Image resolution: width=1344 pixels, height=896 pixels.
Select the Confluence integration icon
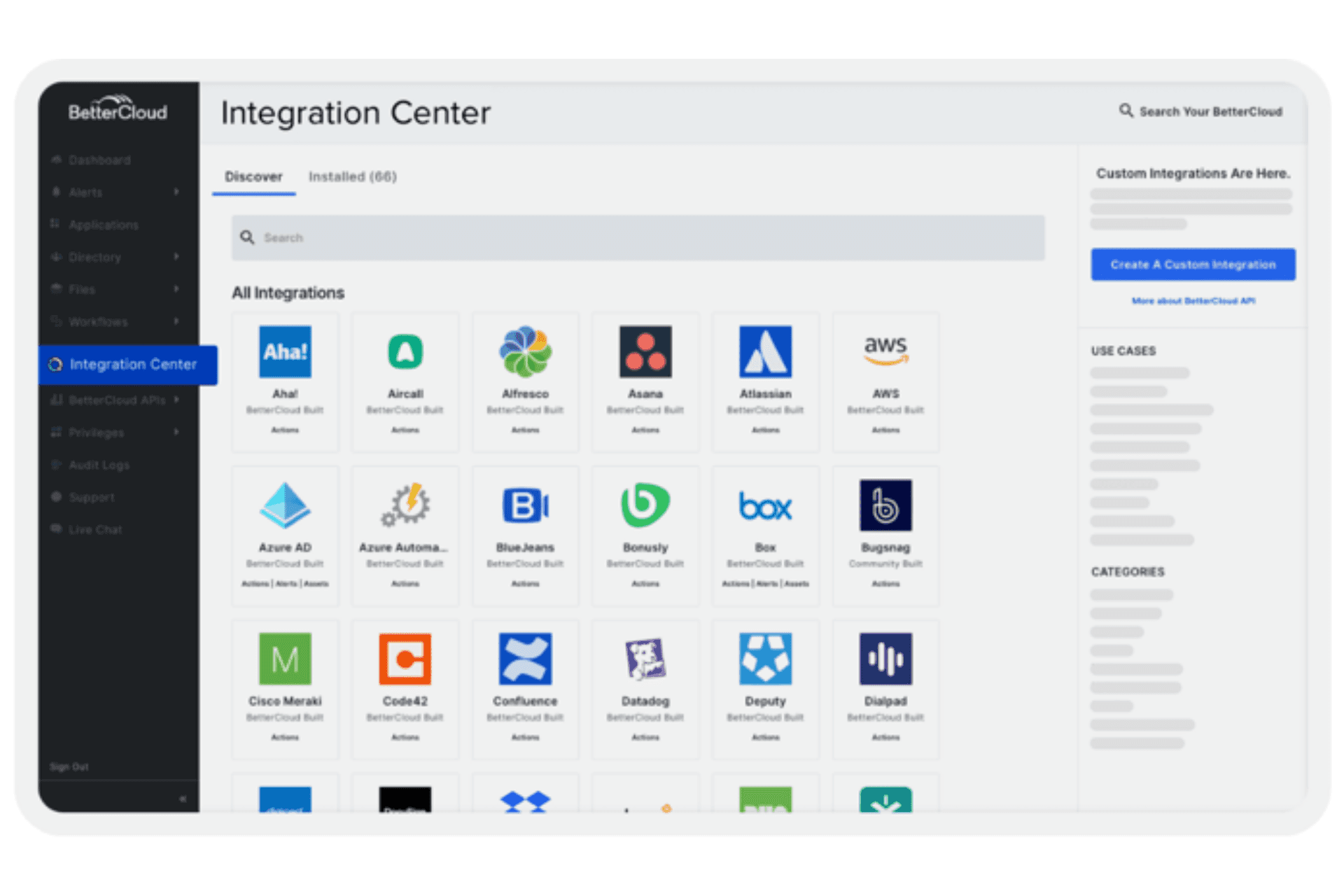pos(525,659)
